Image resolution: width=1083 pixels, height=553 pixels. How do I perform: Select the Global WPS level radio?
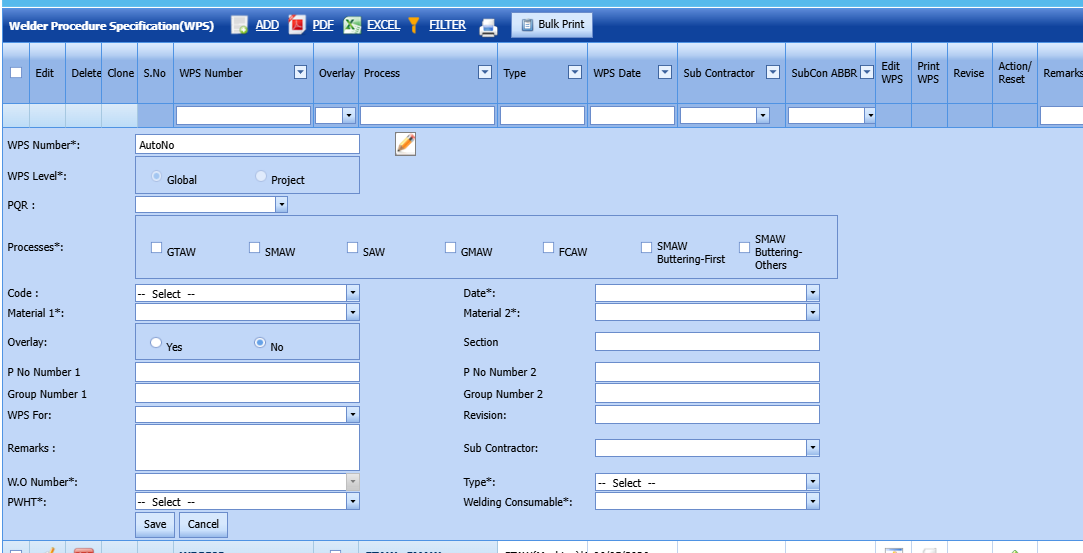[x=157, y=177]
